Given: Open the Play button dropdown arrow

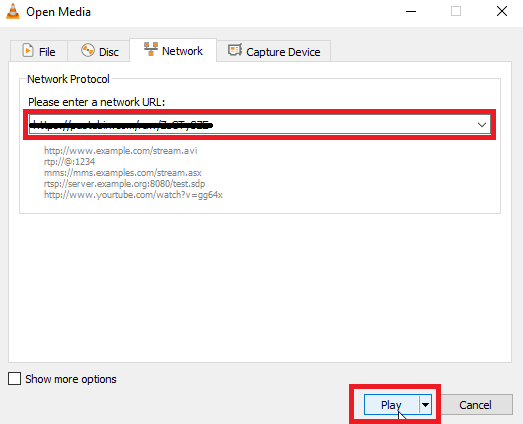Looking at the screenshot, I should pos(425,405).
